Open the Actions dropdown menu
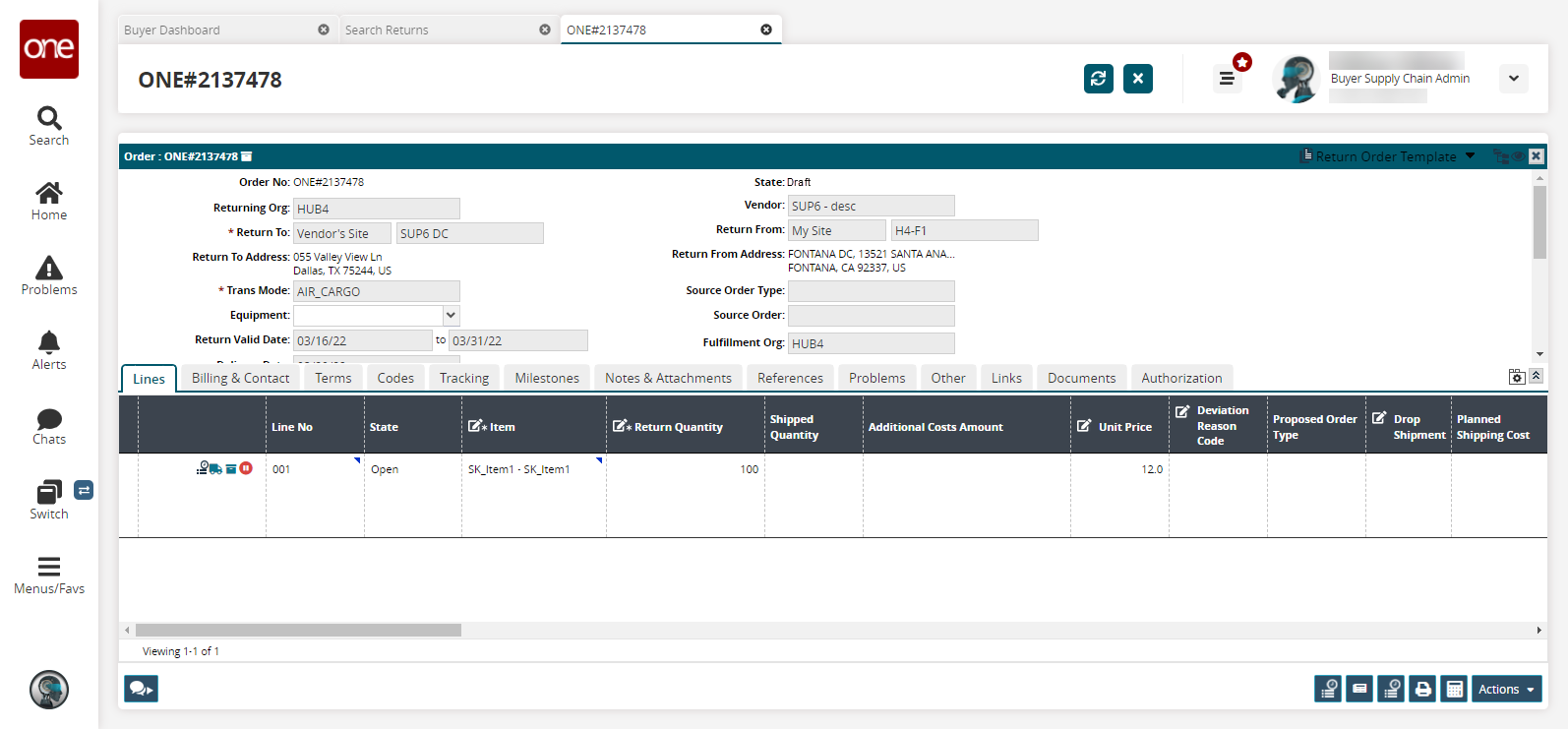 click(1506, 690)
